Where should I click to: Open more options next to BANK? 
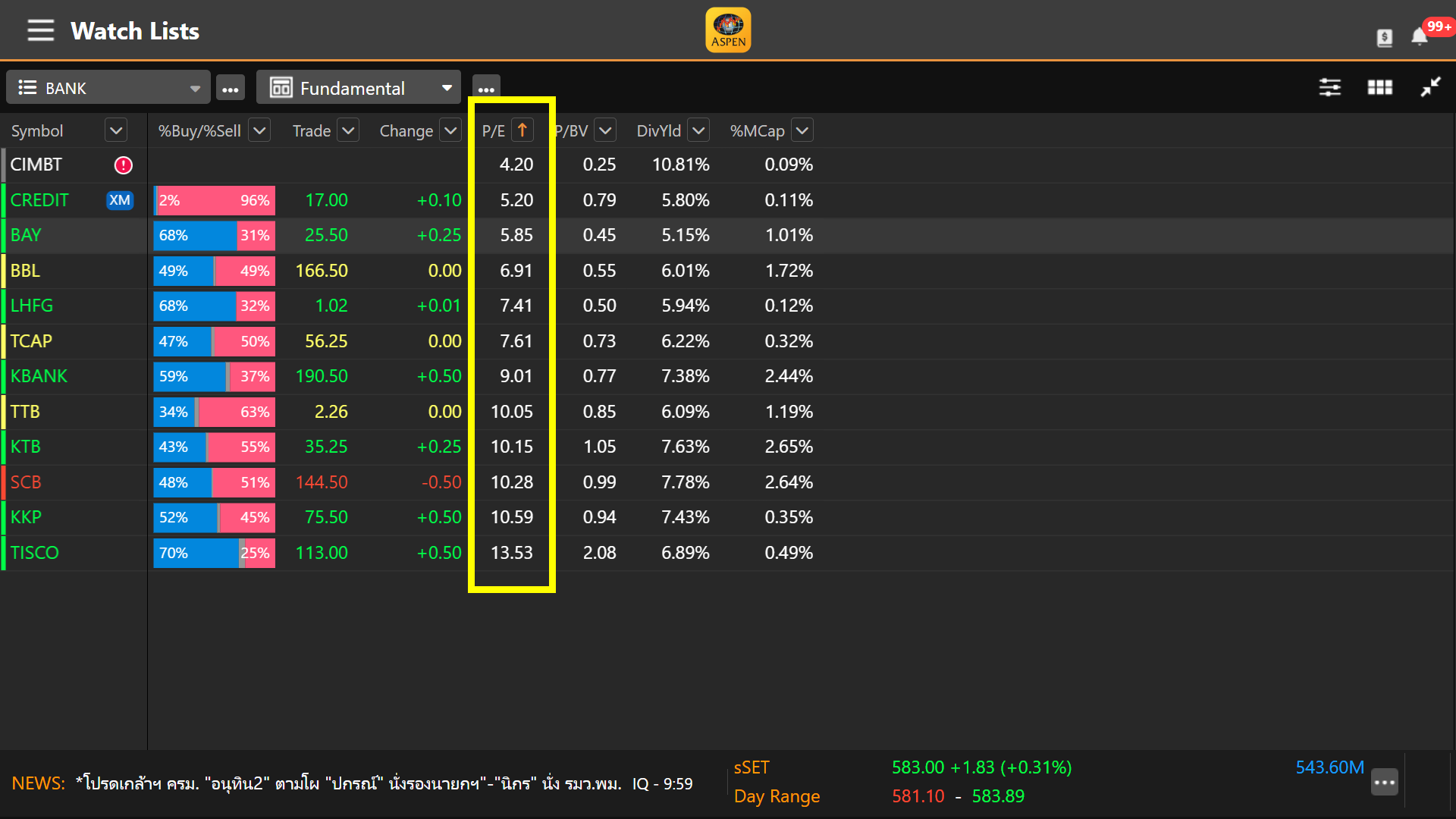(231, 89)
